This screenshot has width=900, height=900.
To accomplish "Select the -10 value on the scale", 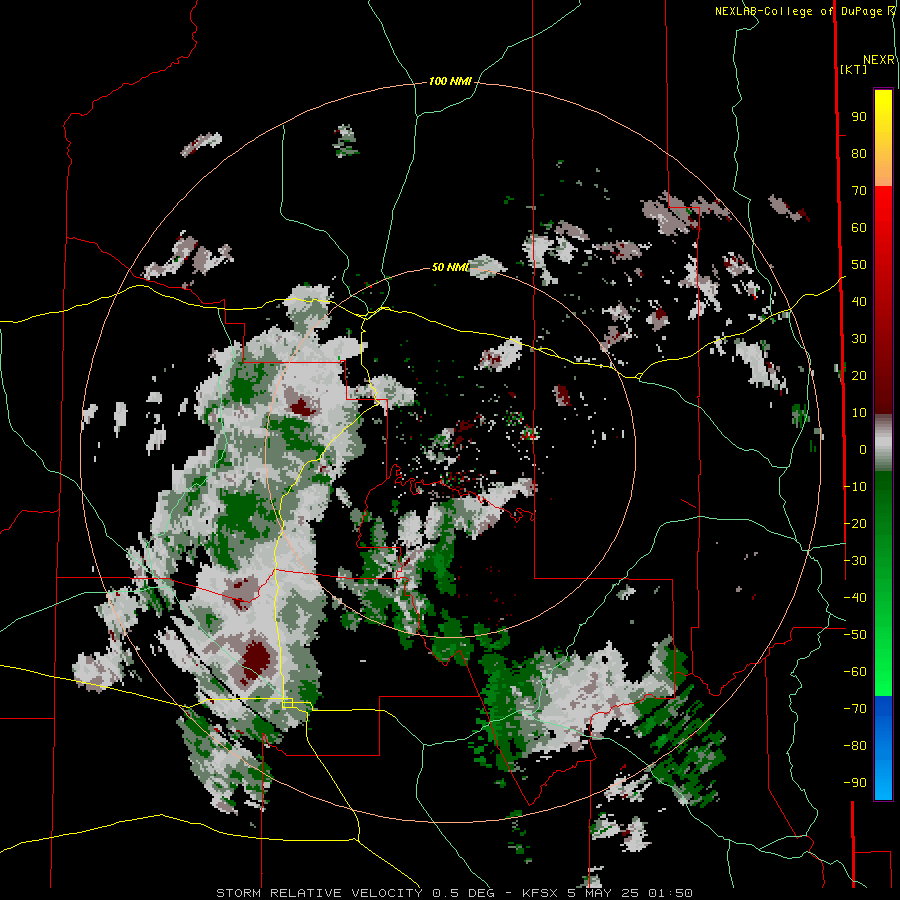I will (x=855, y=487).
